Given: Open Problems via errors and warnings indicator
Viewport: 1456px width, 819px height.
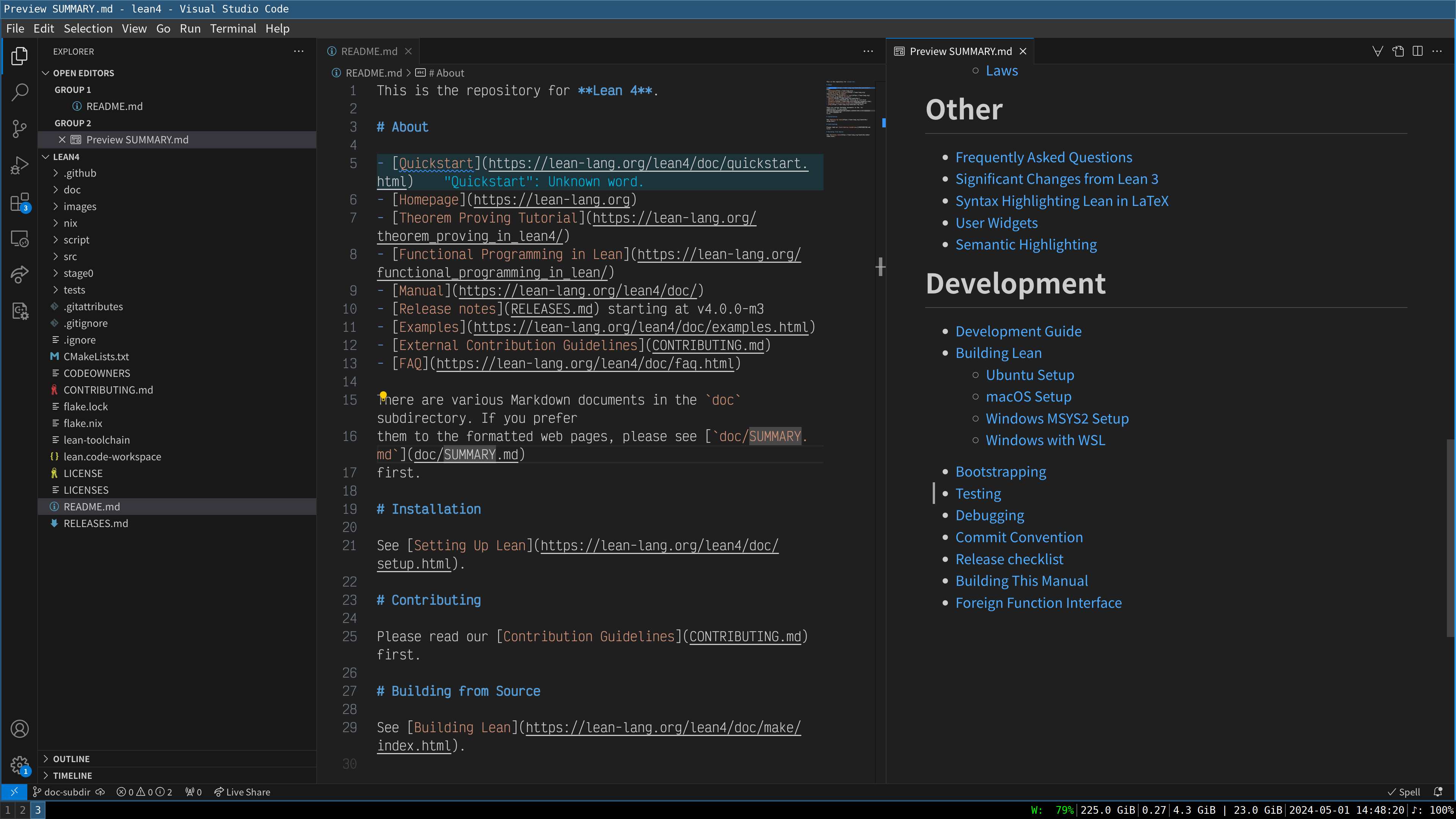Looking at the screenshot, I should (144, 792).
